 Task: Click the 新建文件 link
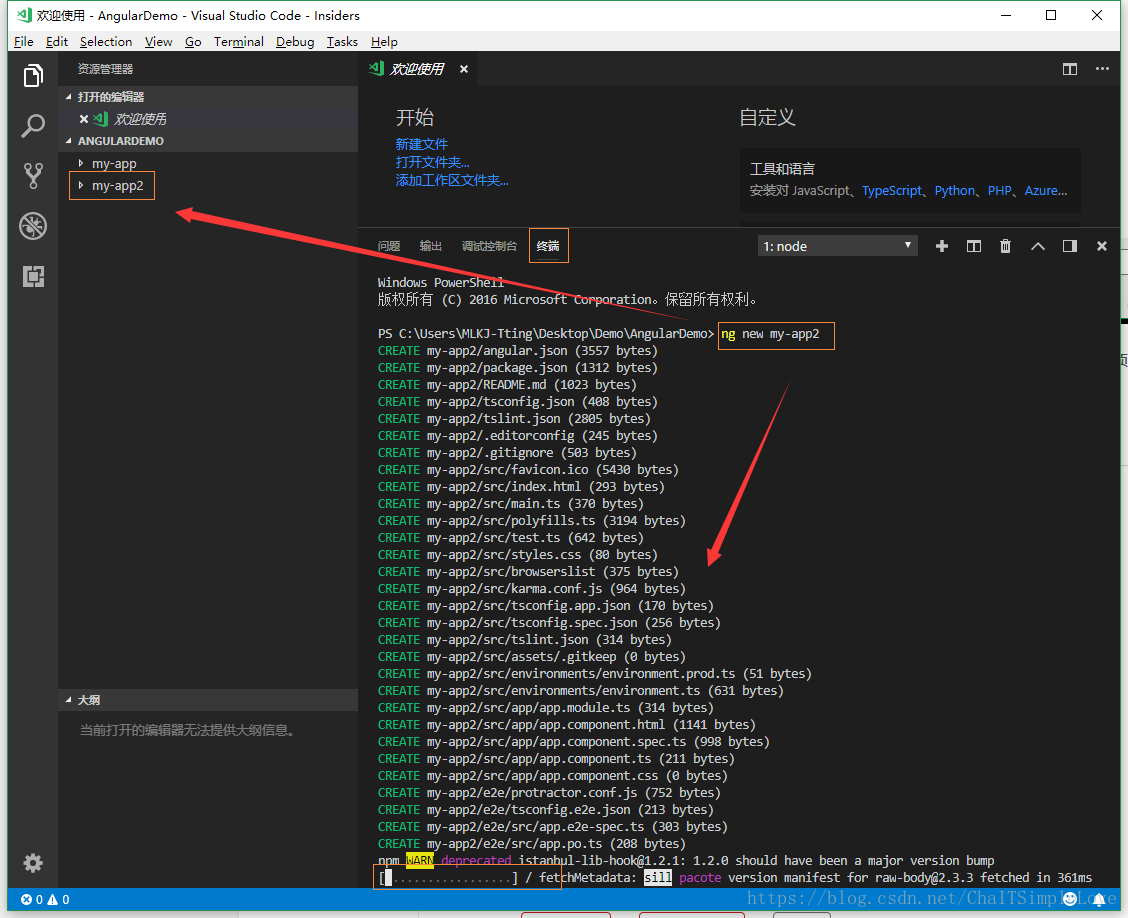[422, 144]
